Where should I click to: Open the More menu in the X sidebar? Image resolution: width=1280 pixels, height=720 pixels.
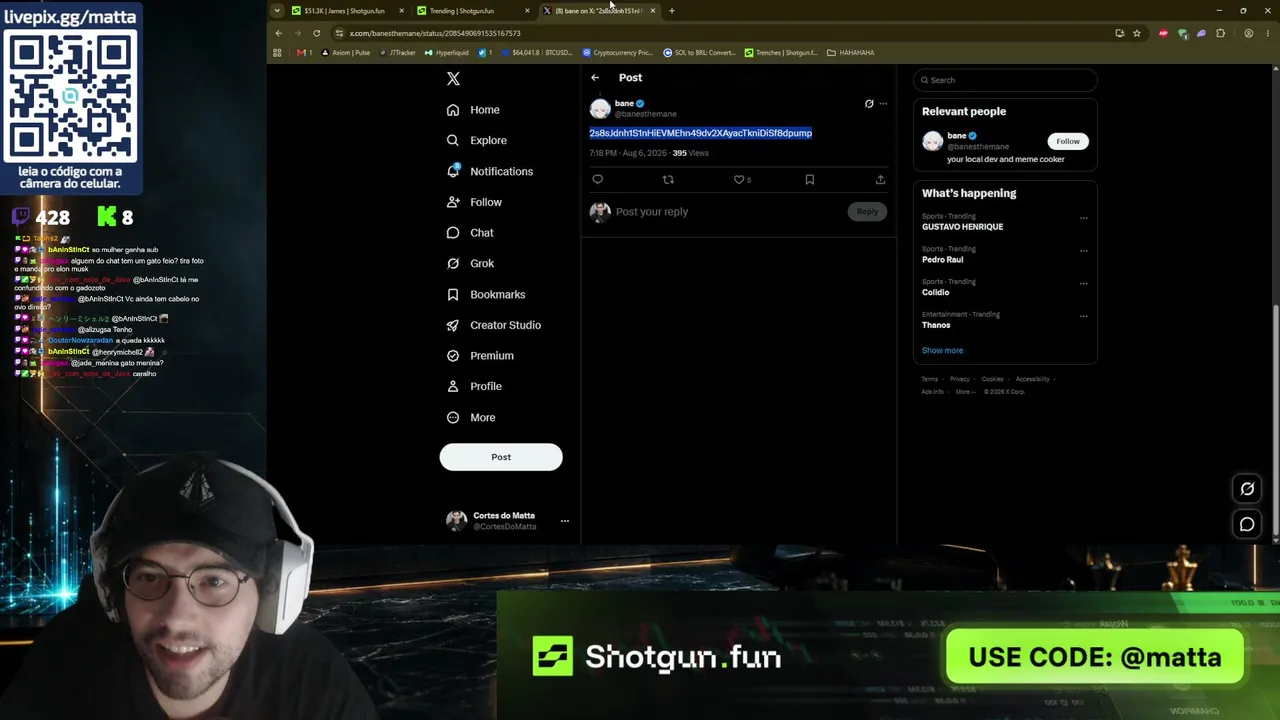pos(471,418)
